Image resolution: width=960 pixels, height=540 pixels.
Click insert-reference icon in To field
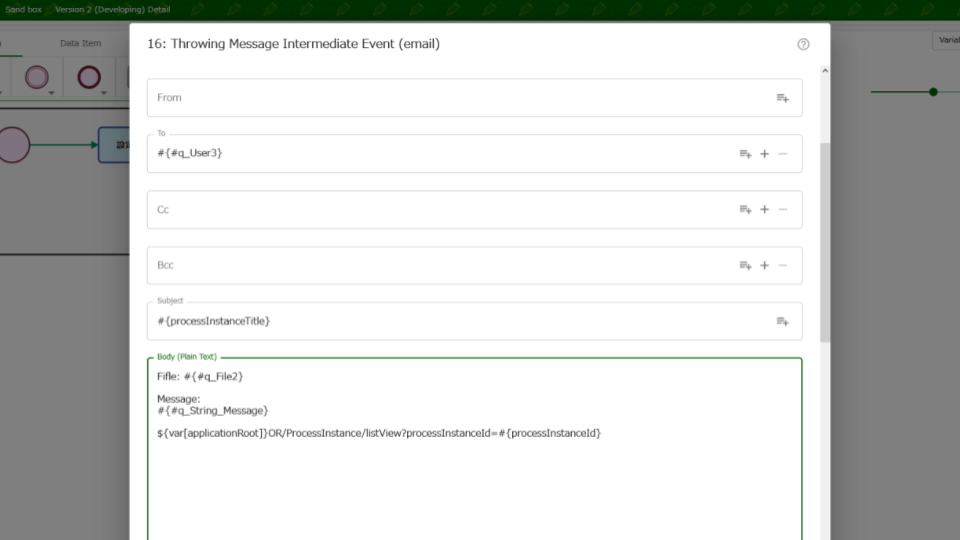point(745,154)
